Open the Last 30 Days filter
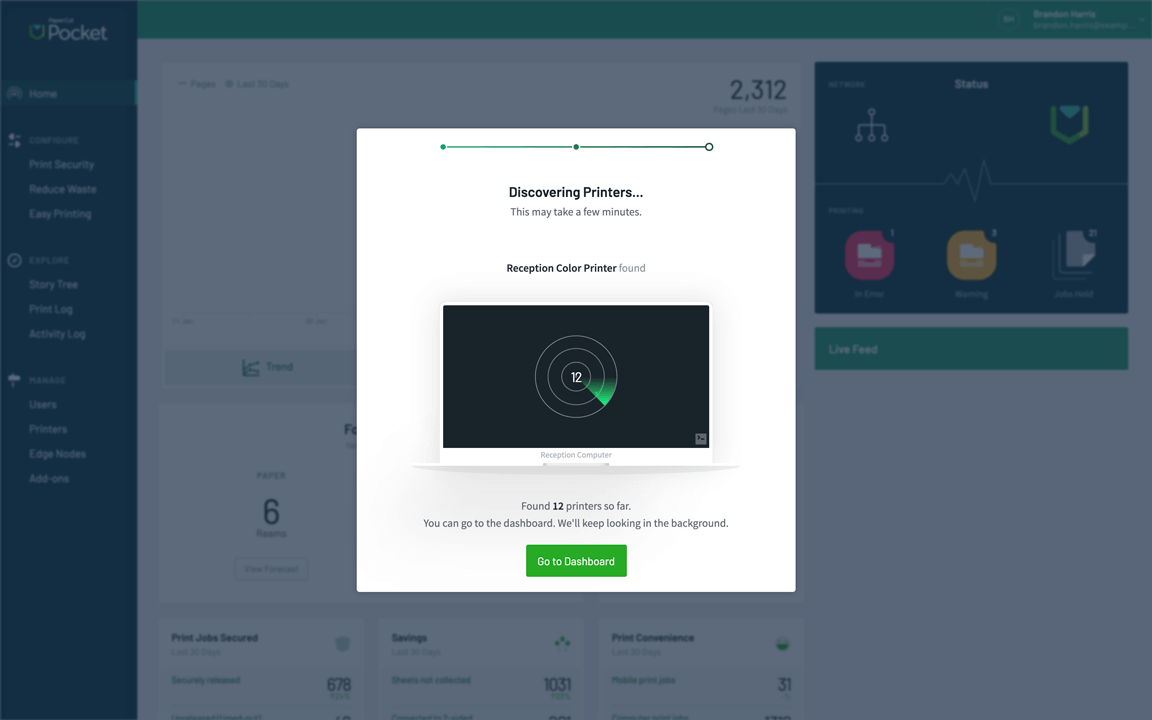This screenshot has width=1152, height=720. coord(259,83)
